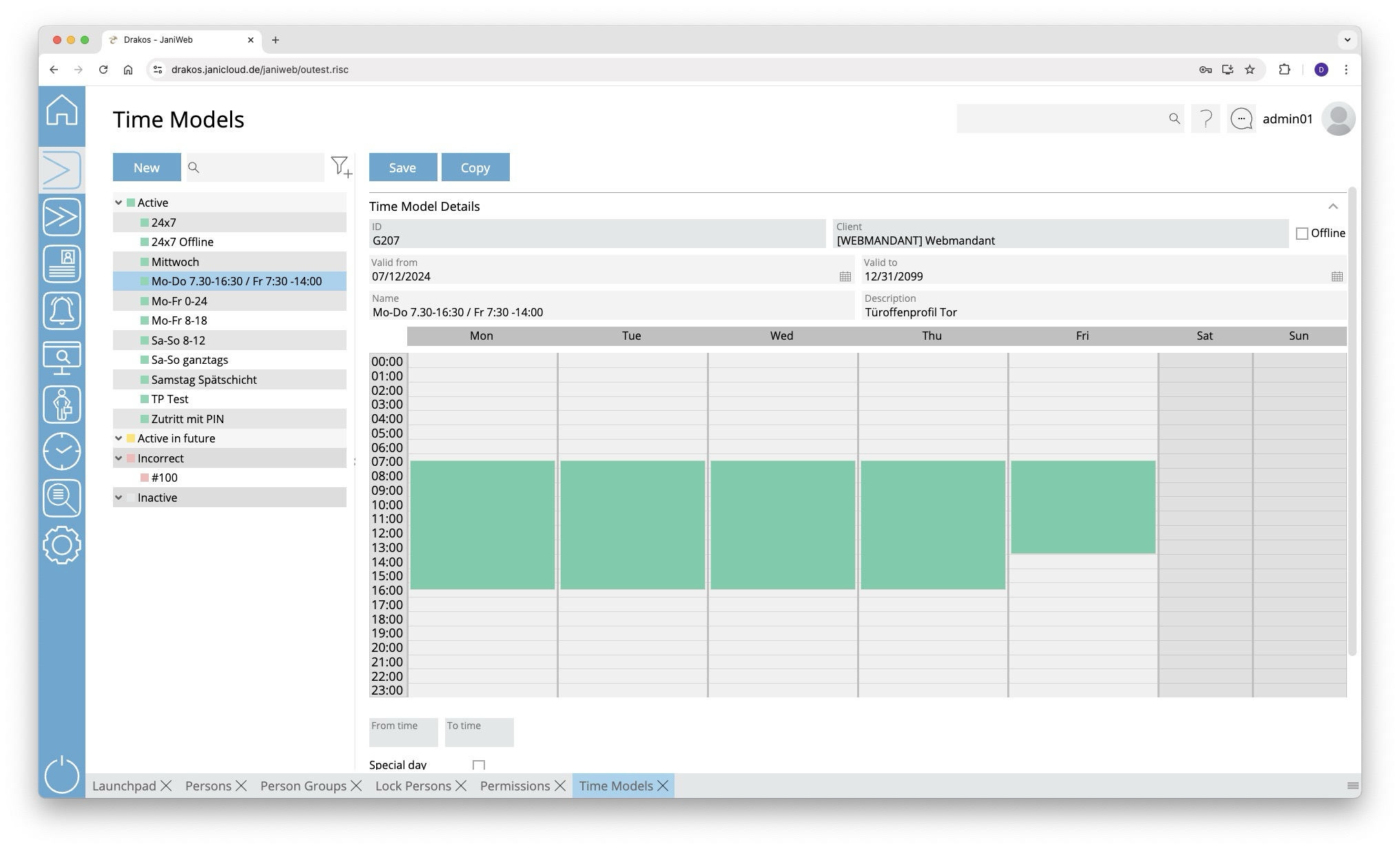Collapse the Time Model Details section
This screenshot has height=849, width=1400.
coord(1332,207)
